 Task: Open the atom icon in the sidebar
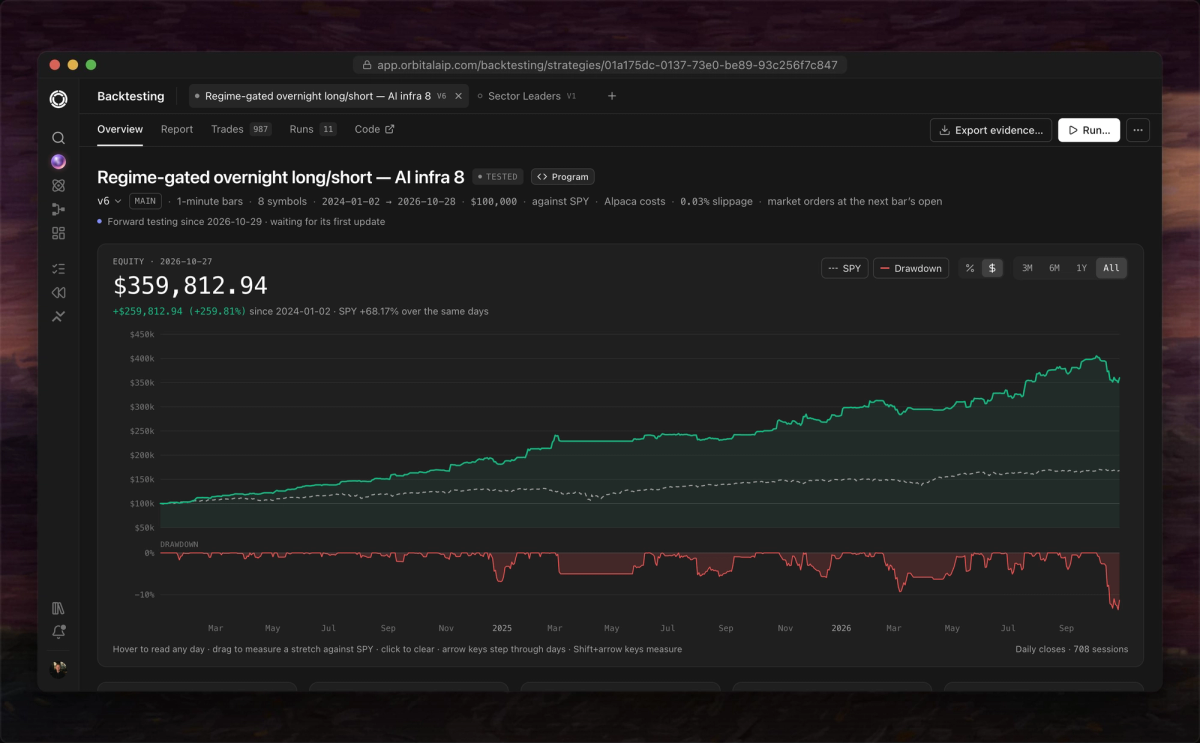click(x=58, y=185)
